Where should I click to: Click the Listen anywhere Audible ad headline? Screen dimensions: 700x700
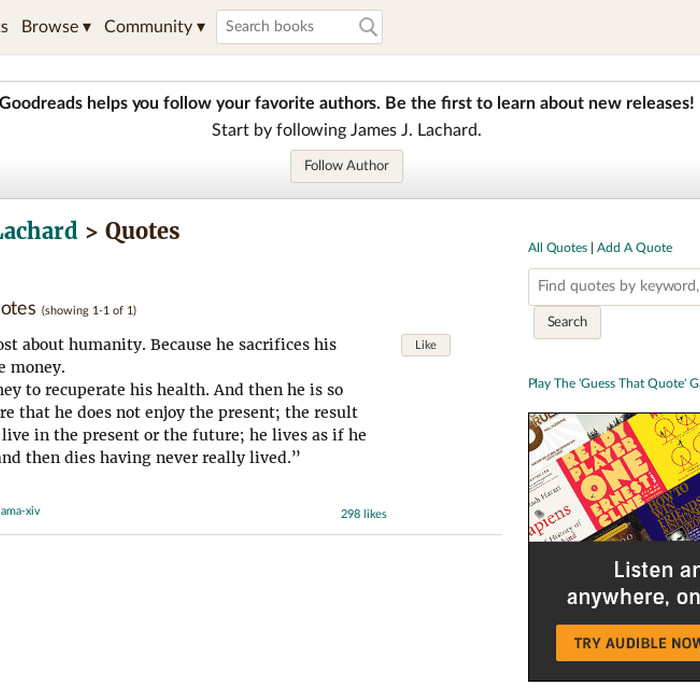(x=633, y=583)
